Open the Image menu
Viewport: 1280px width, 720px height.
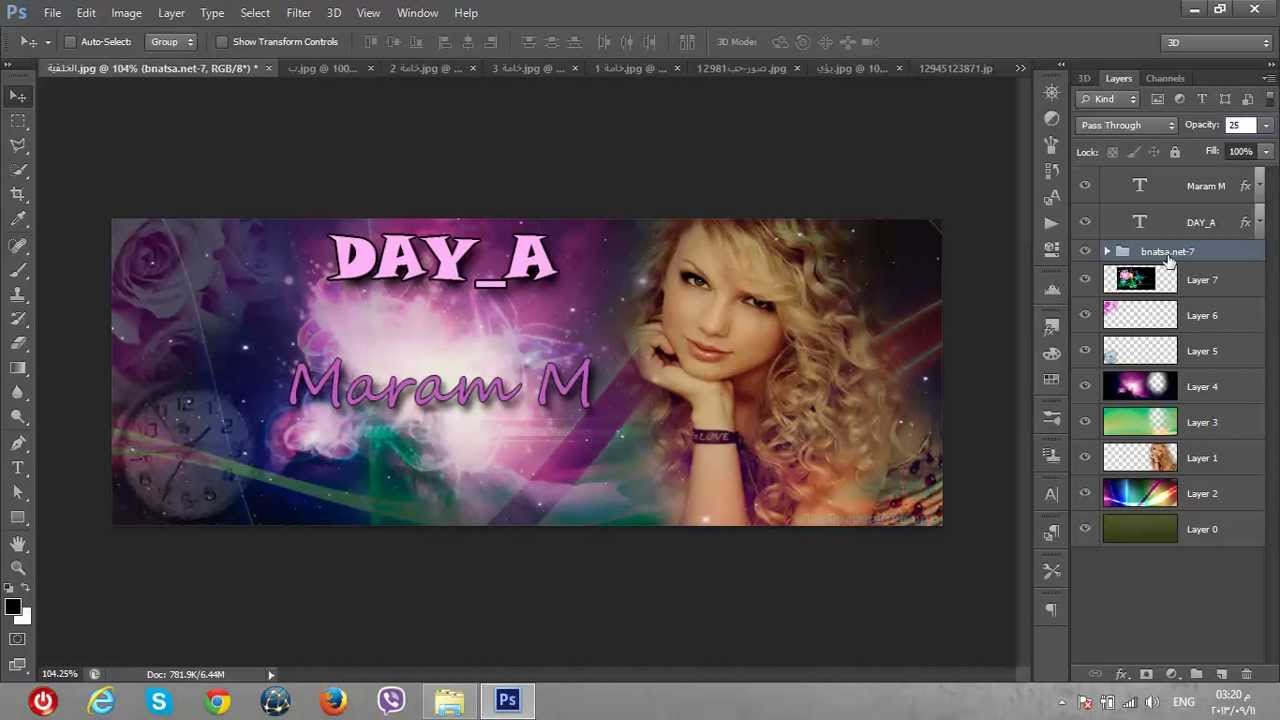[x=126, y=13]
